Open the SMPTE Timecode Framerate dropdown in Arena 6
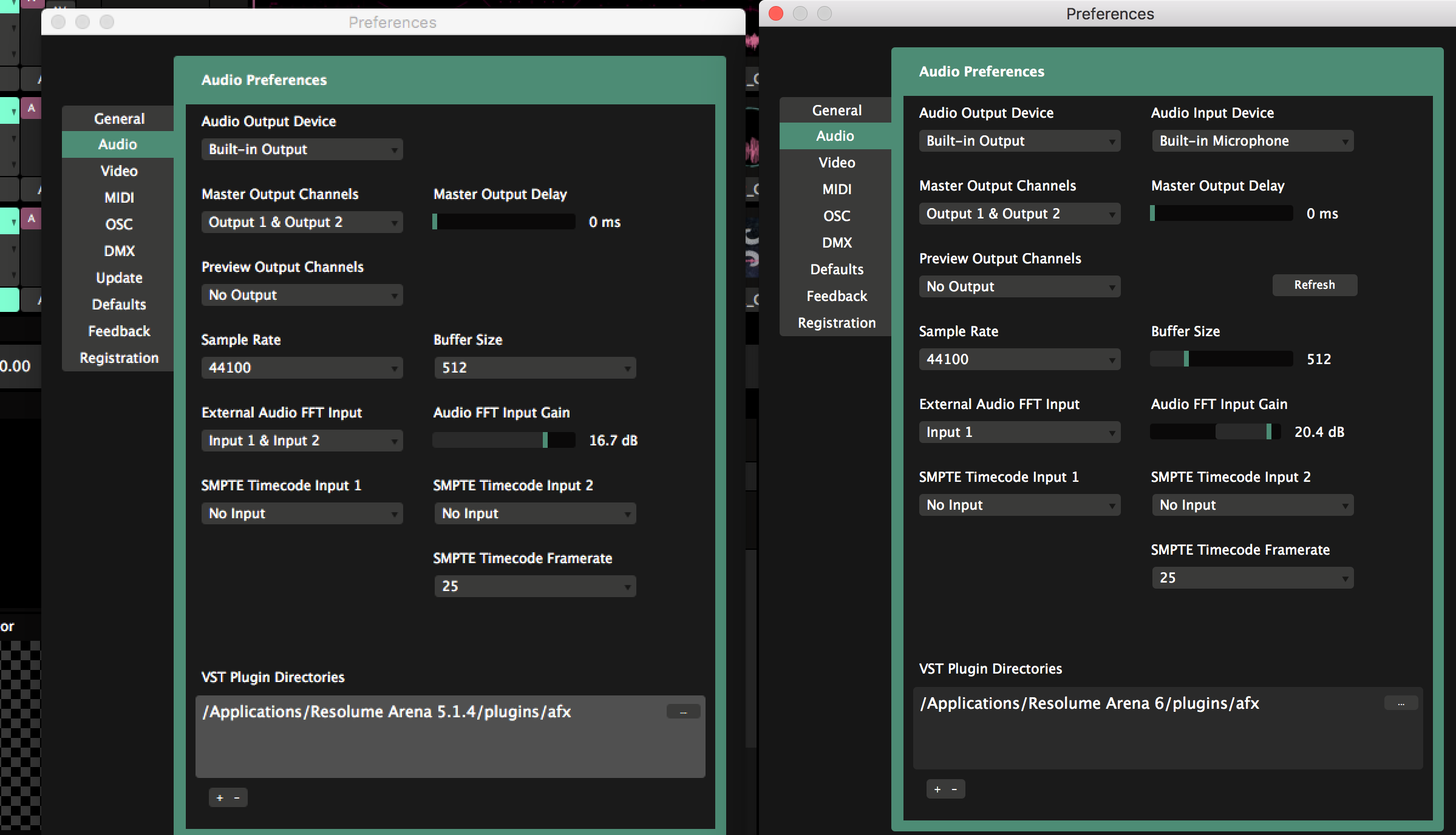The width and height of the screenshot is (1456, 835). [1252, 578]
